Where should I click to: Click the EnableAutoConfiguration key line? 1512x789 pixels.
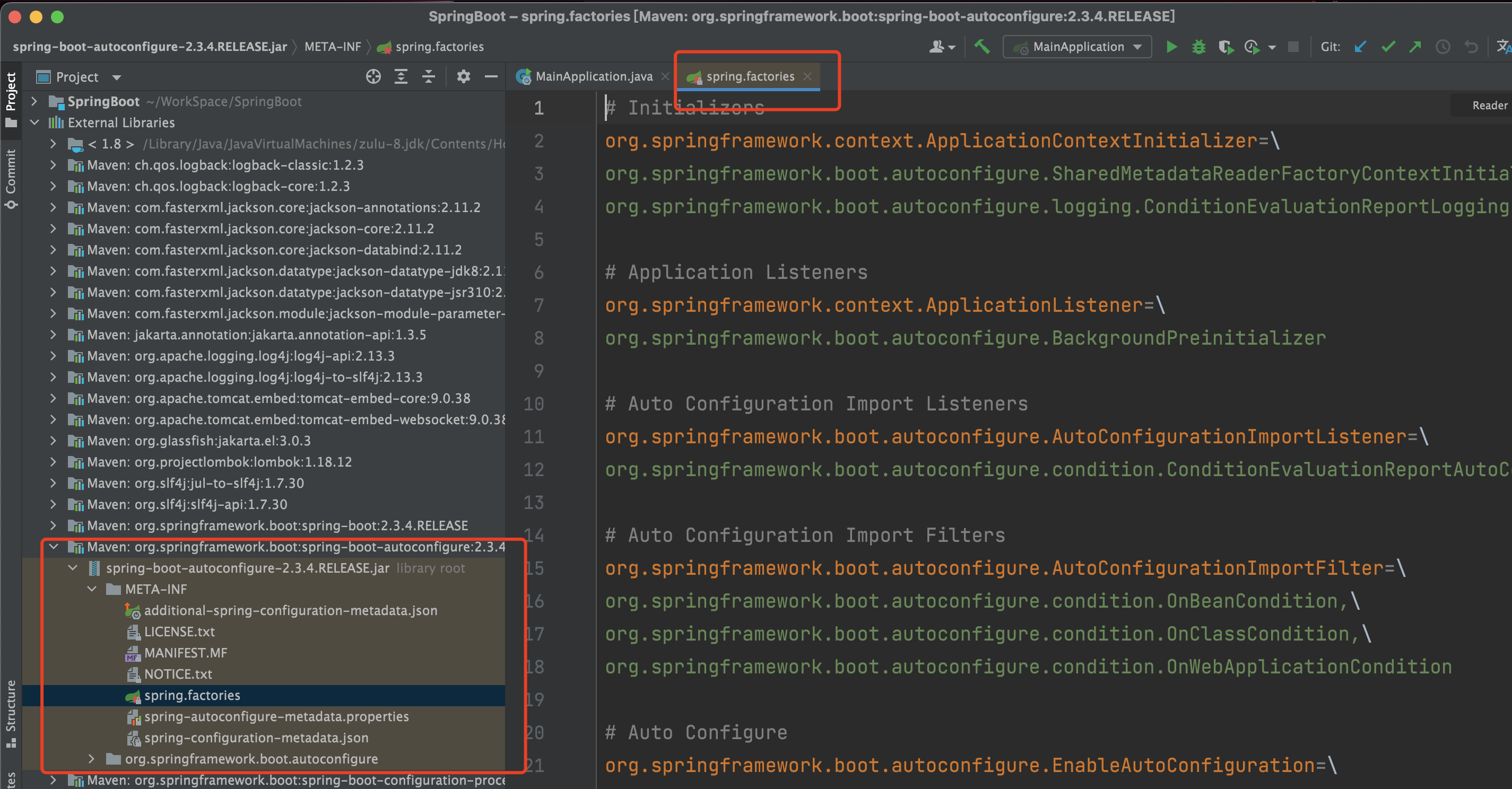click(x=971, y=765)
